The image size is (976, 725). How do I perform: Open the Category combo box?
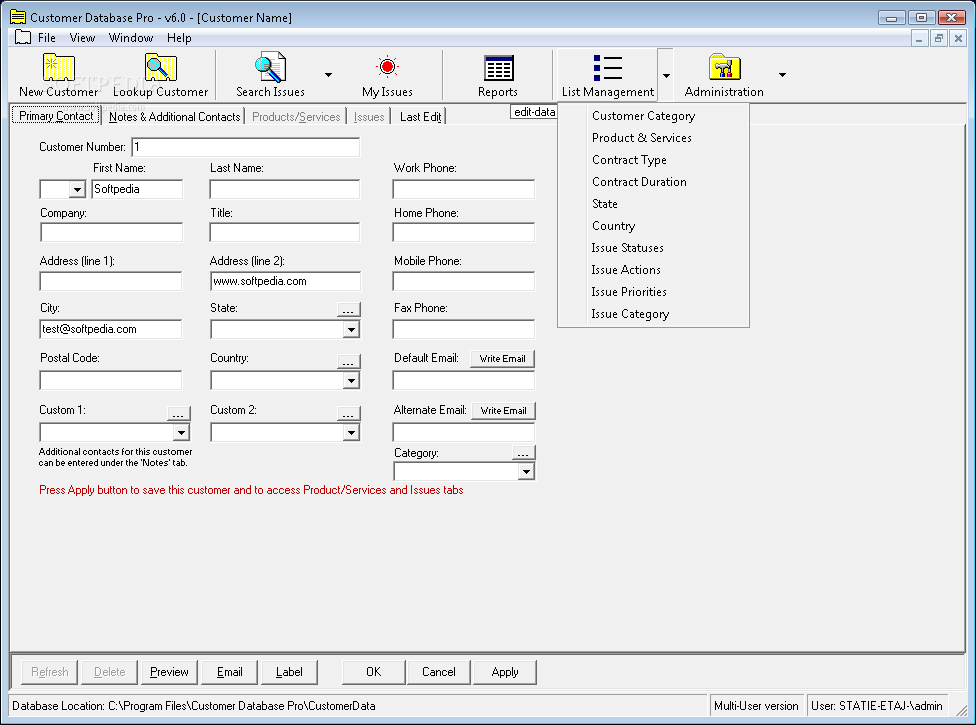click(526, 472)
